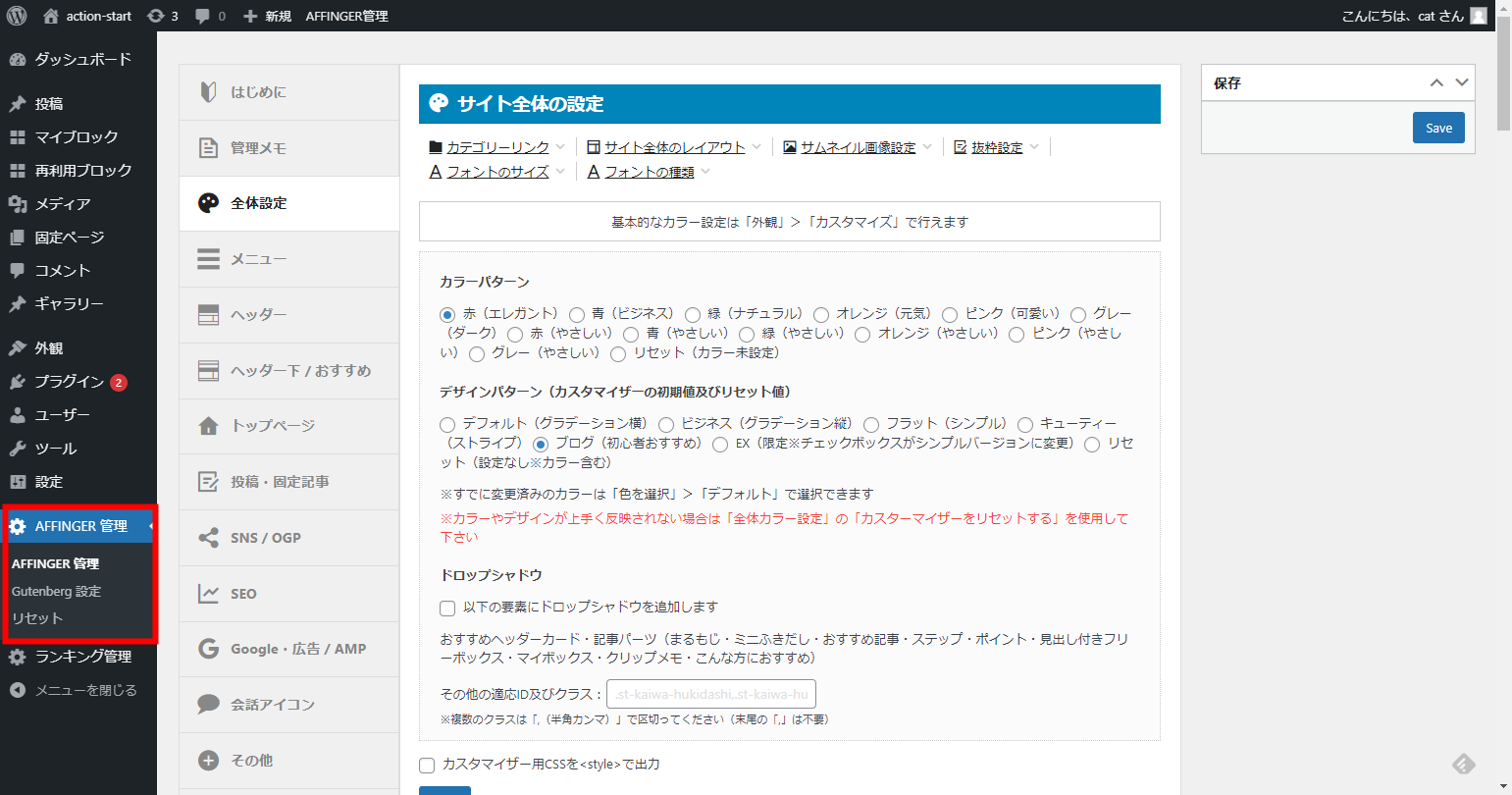Select 青（ビジネス） color pattern

tap(577, 315)
